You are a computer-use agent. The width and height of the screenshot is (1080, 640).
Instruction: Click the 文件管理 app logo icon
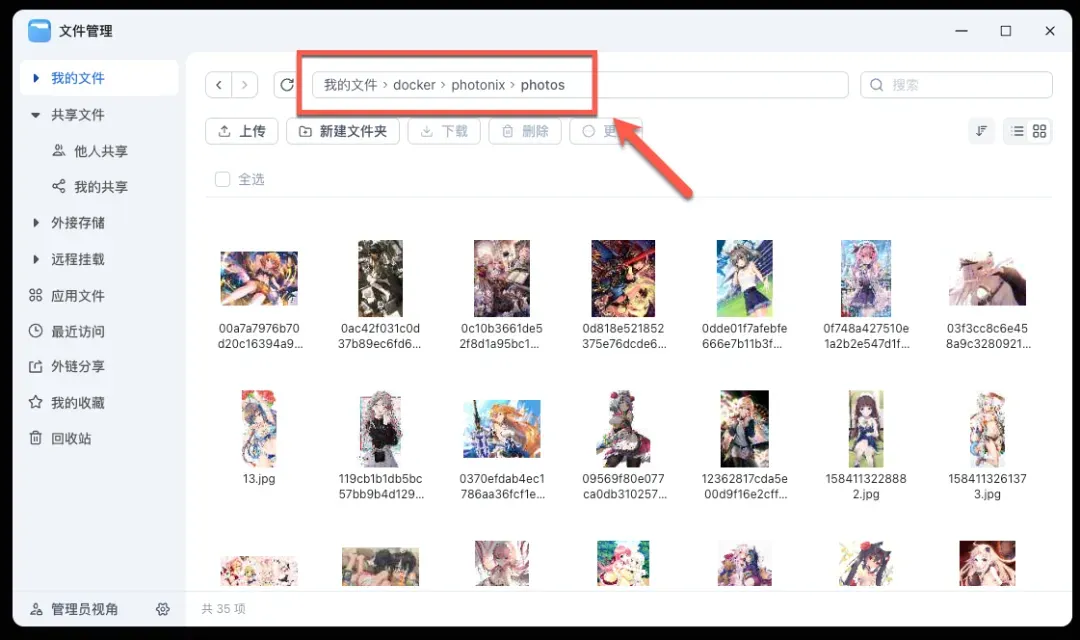point(39,31)
